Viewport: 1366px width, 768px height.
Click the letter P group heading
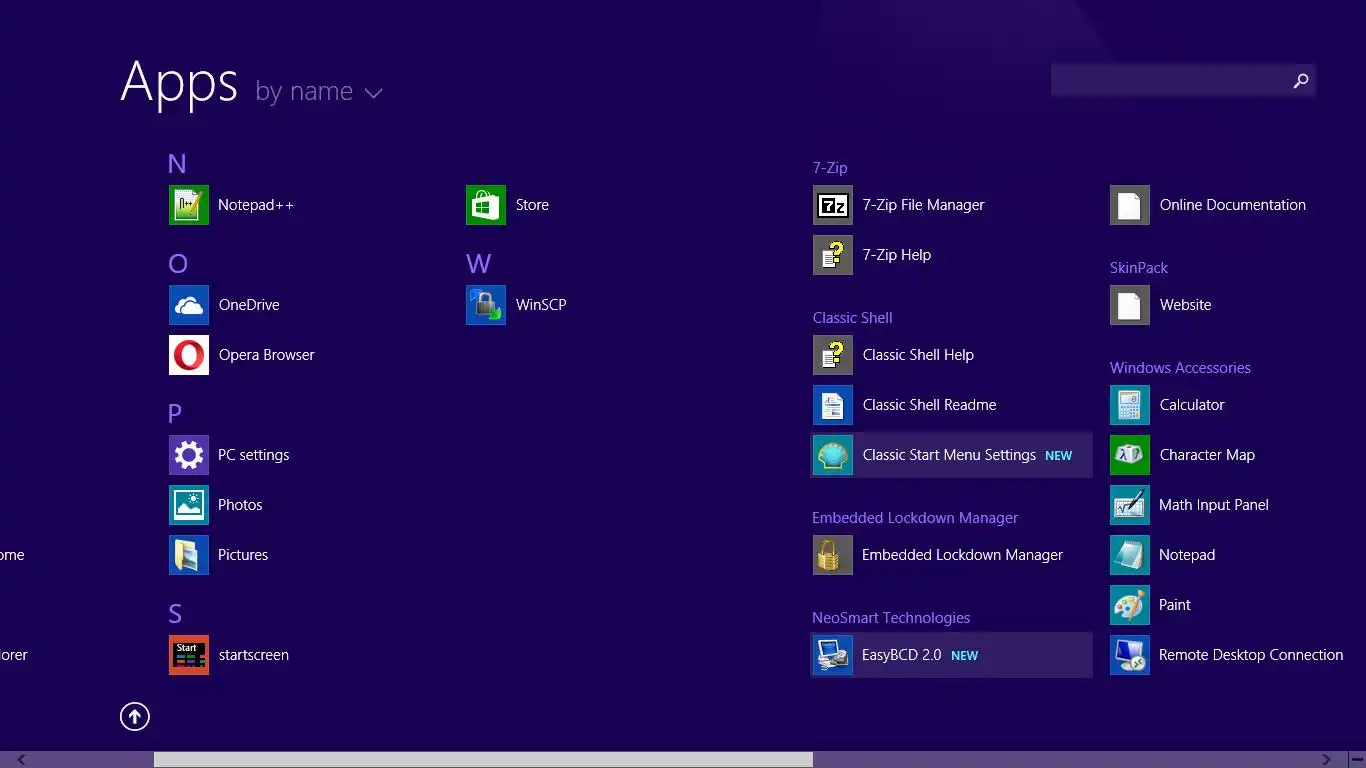(175, 414)
